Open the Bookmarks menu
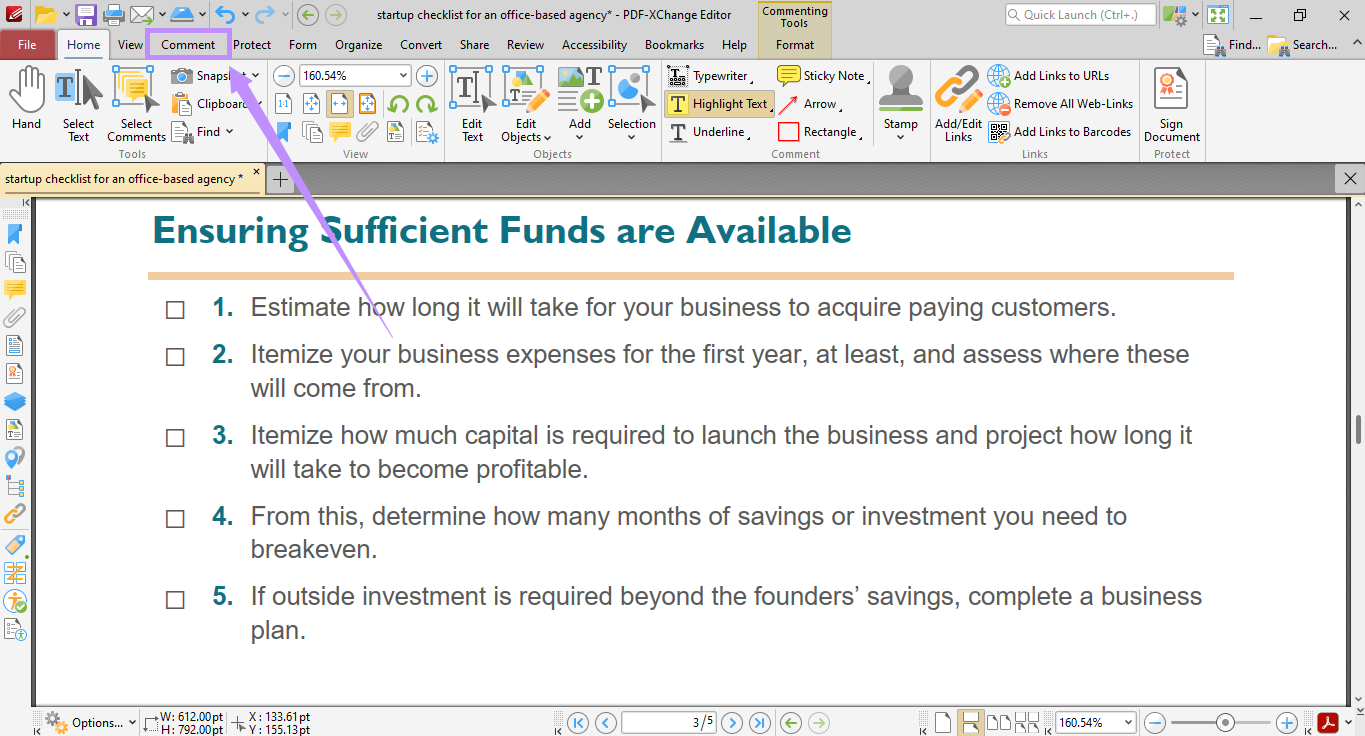 point(674,45)
